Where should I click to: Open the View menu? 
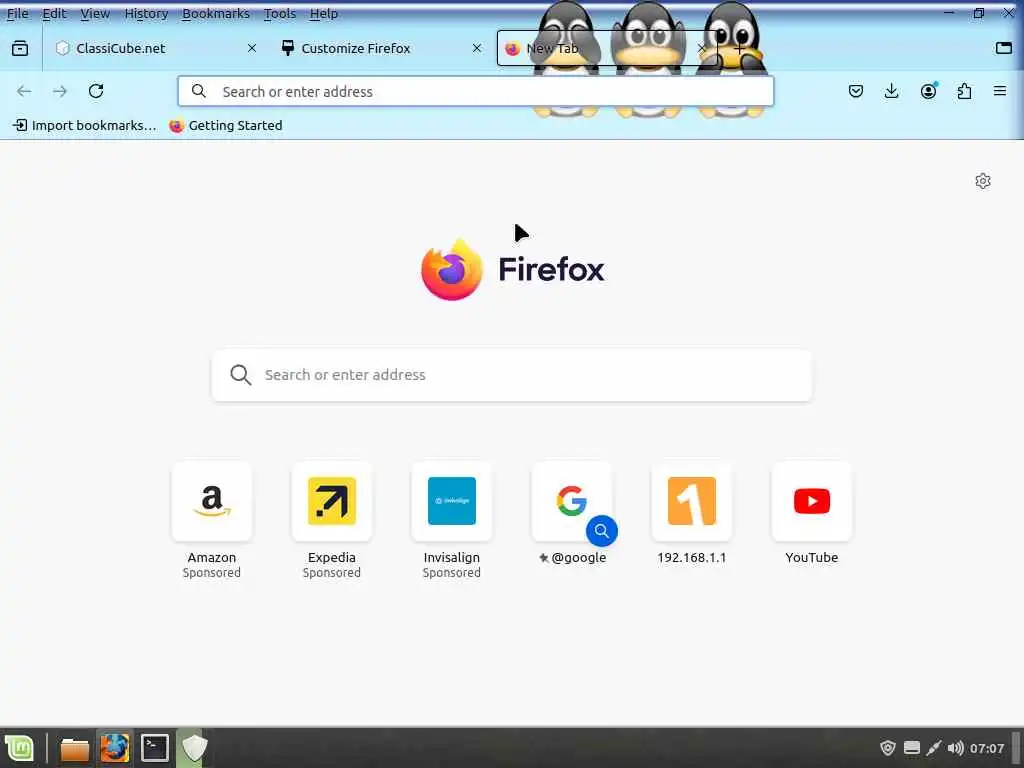(x=95, y=14)
